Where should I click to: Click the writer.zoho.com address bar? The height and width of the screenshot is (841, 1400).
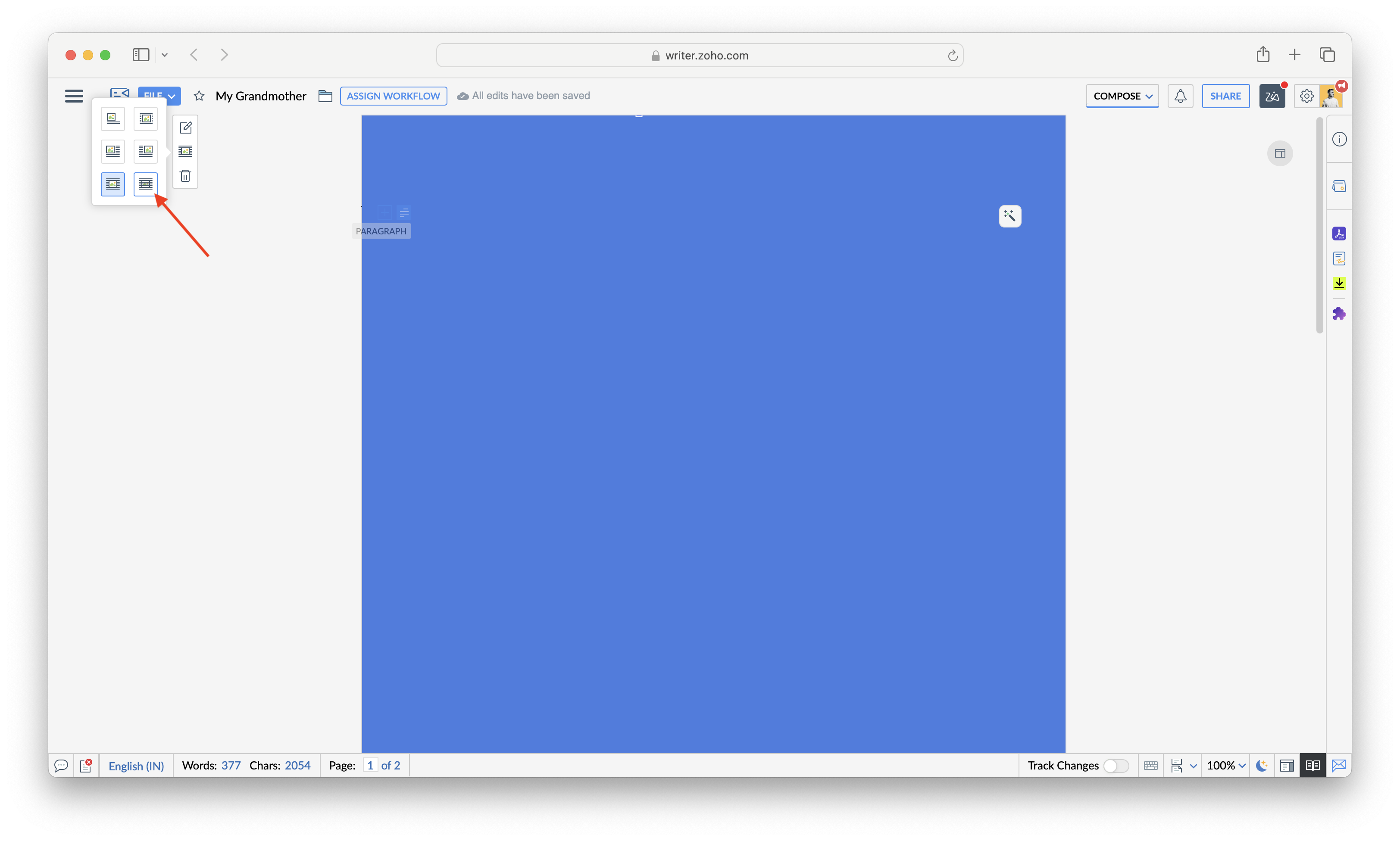pyautogui.click(x=700, y=55)
